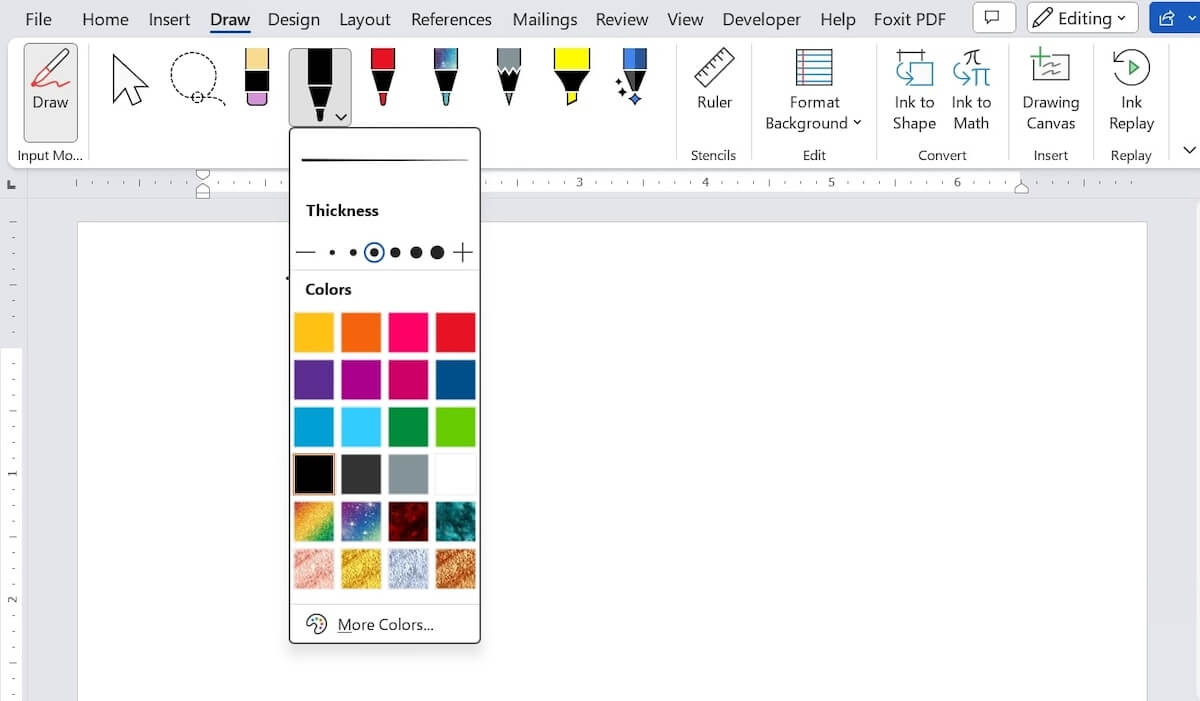This screenshot has width=1200, height=701.
Task: Select the white color swatch
Action: click(x=456, y=474)
